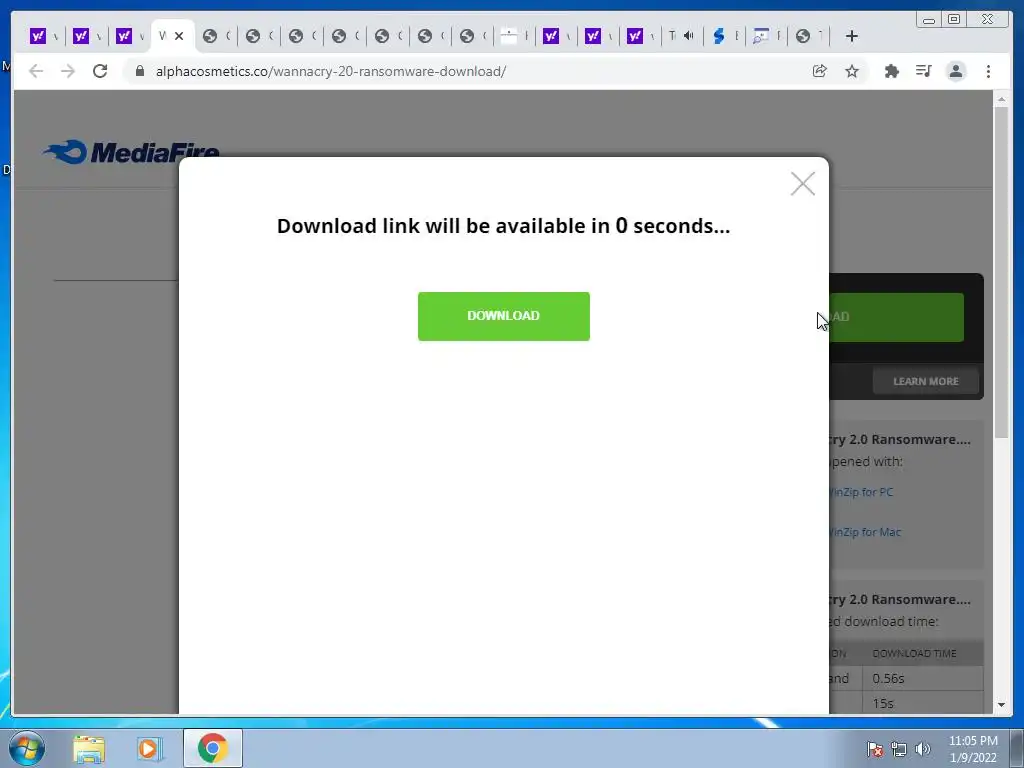Click the DOWNLOAD TIME column header
The height and width of the screenshot is (768, 1024).
point(914,654)
